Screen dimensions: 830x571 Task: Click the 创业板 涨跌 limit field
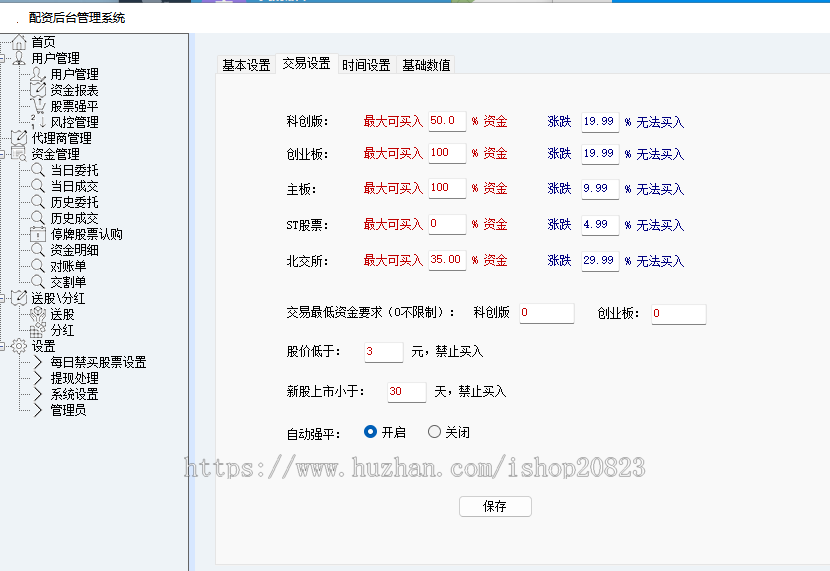600,154
